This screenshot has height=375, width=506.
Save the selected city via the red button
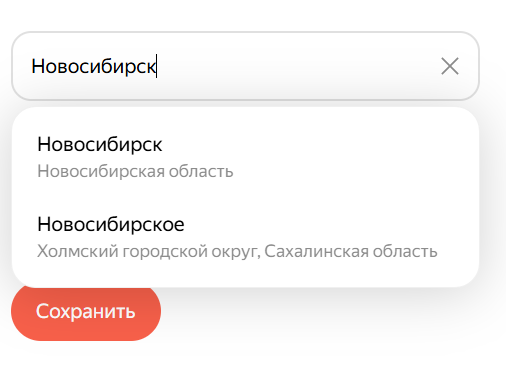click(86, 311)
